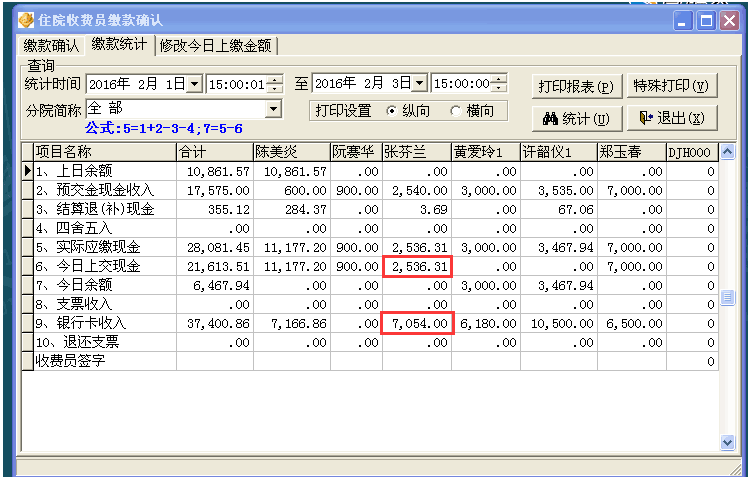Click the 合计 value 37,400.86

(x=215, y=323)
